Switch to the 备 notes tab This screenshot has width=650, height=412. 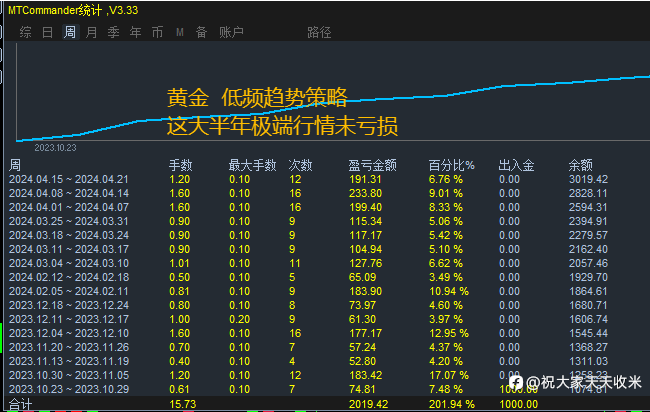pos(201,32)
